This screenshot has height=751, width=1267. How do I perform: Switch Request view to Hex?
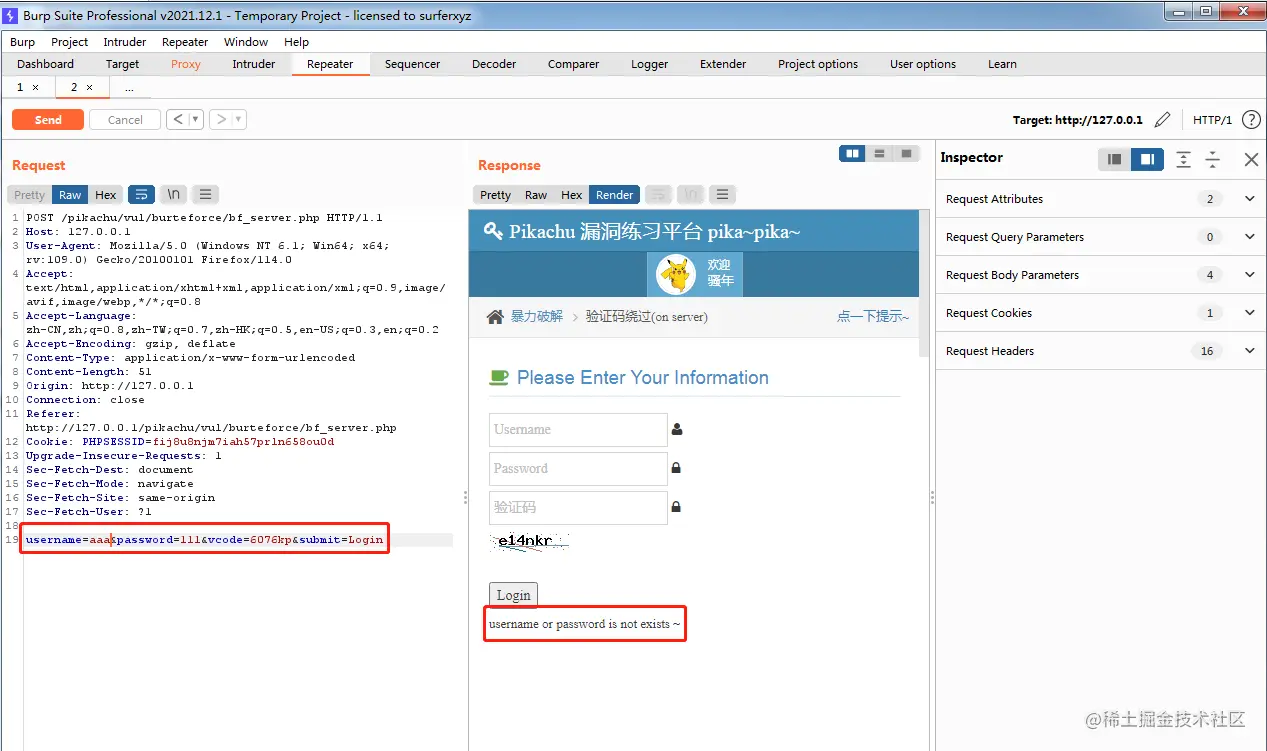coord(106,195)
